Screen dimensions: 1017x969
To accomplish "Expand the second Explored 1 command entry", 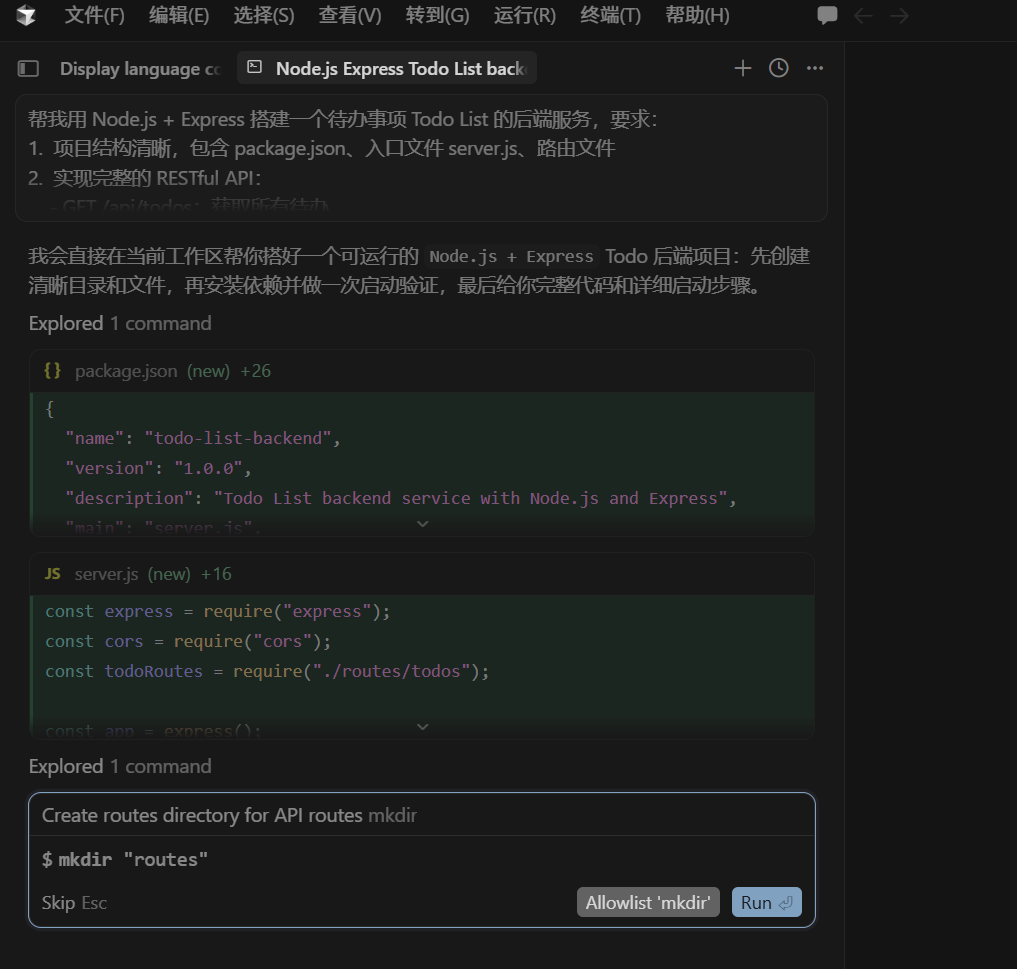I will (x=120, y=766).
